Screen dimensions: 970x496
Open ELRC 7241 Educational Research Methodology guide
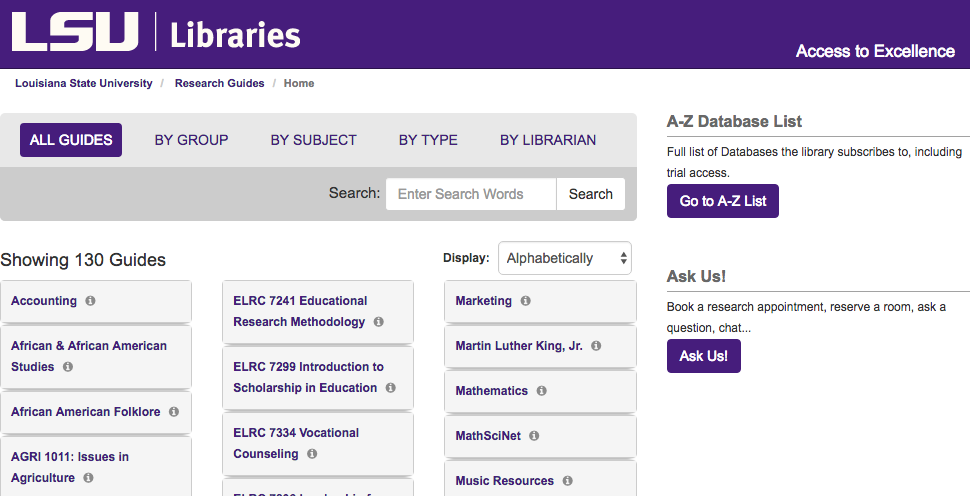300,311
